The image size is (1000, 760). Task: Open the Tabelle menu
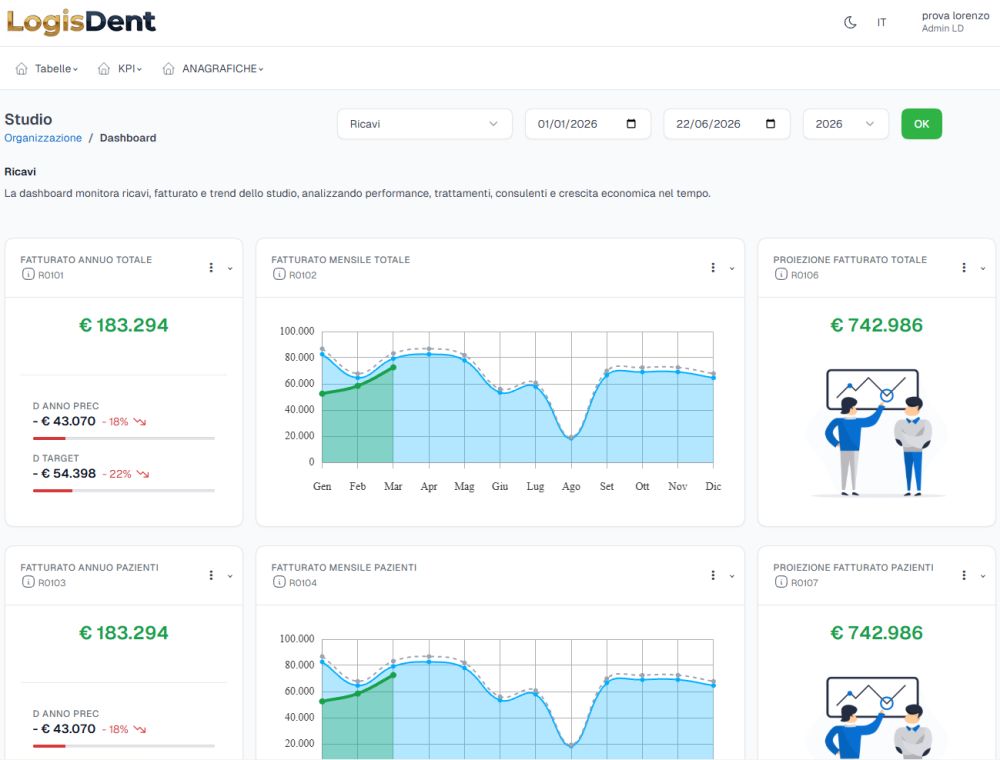click(56, 68)
